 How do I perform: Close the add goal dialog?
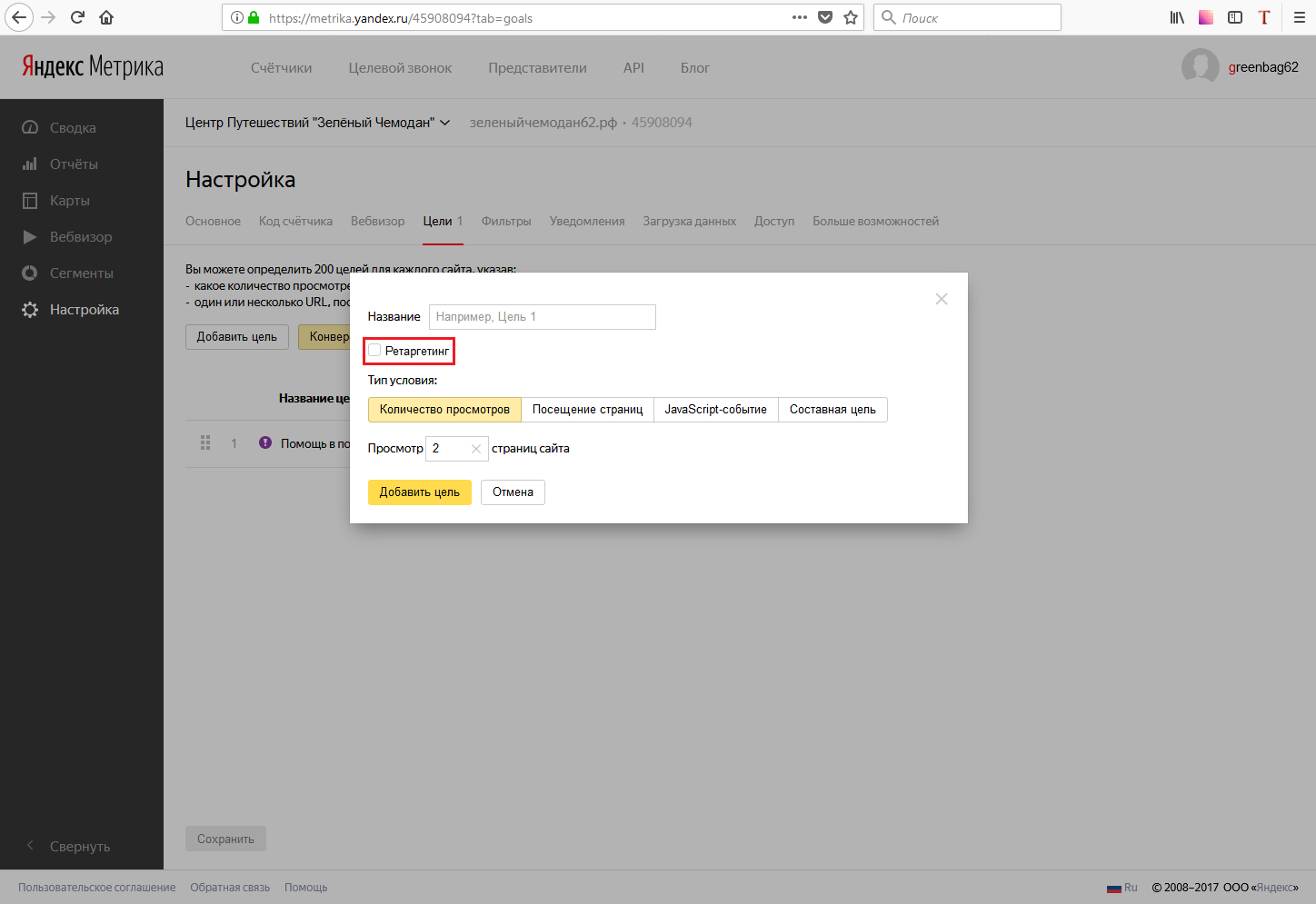coord(942,299)
